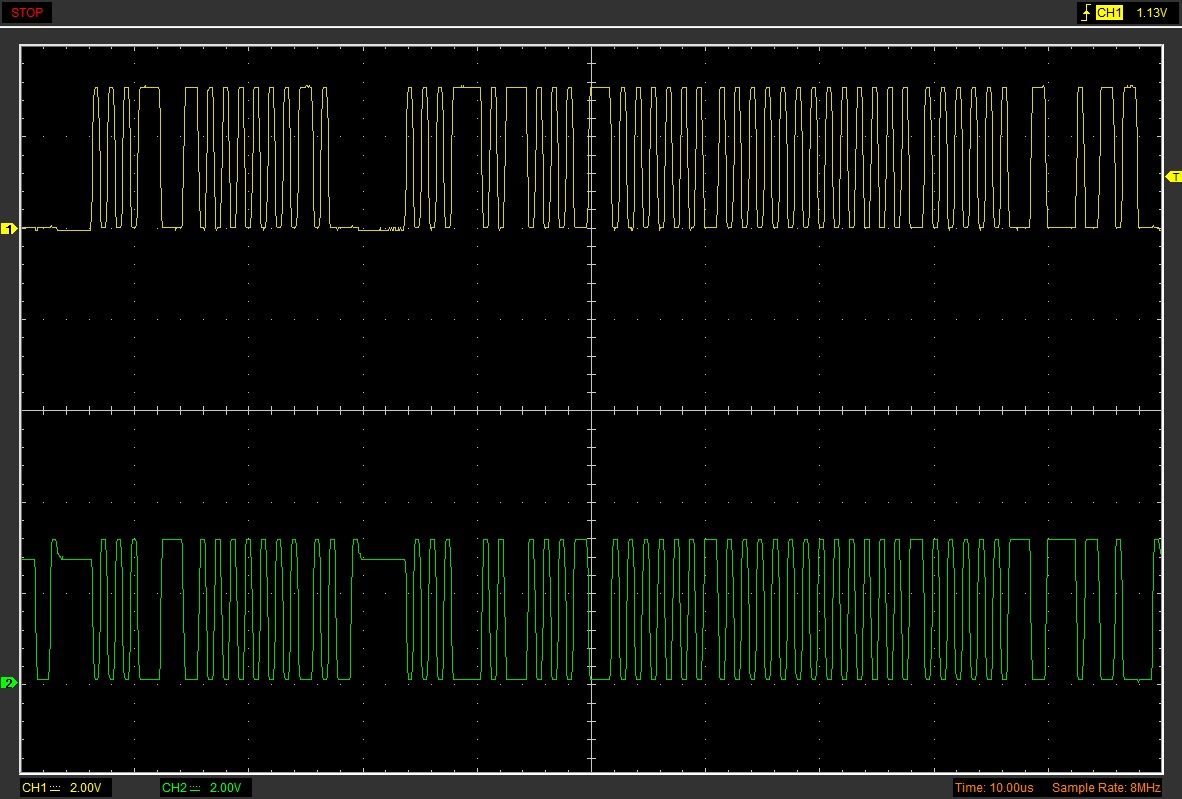Select the CH1 ground level marker
1182x799 pixels.
click(x=9, y=228)
